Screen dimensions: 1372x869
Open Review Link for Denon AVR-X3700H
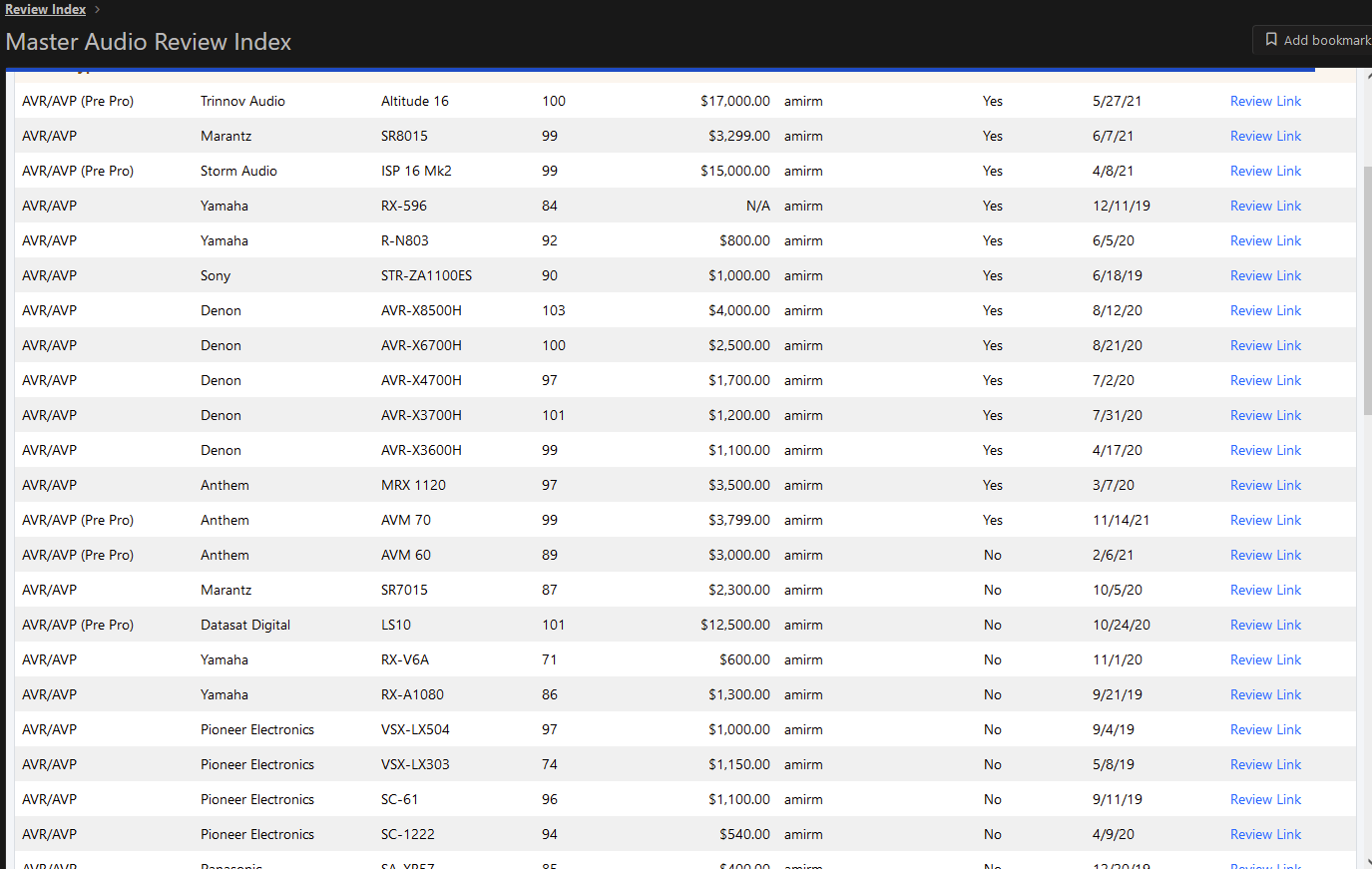[x=1265, y=415]
